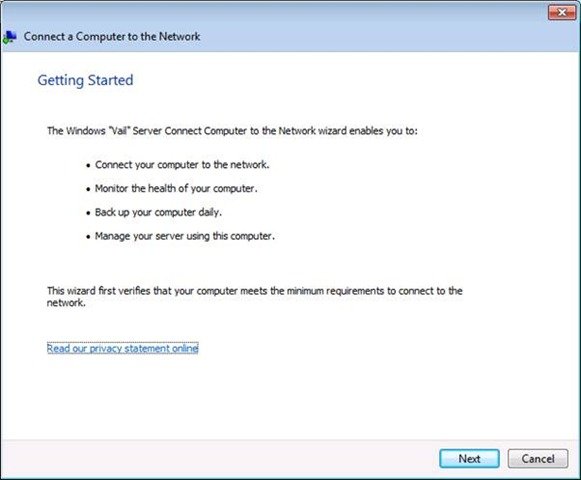Click 'Monitor the health of your computer' item

pos(176,188)
